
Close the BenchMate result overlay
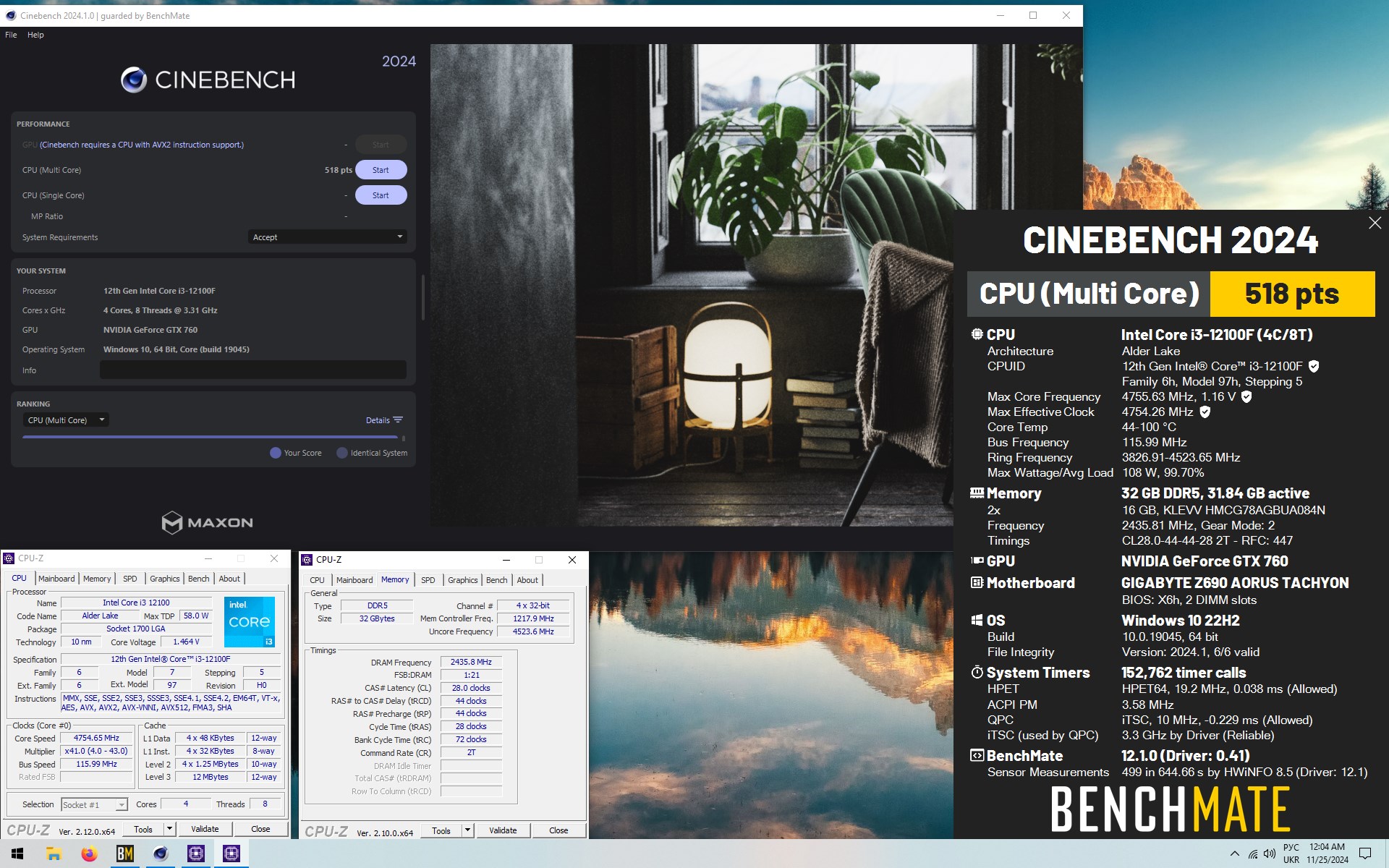coord(1375,224)
